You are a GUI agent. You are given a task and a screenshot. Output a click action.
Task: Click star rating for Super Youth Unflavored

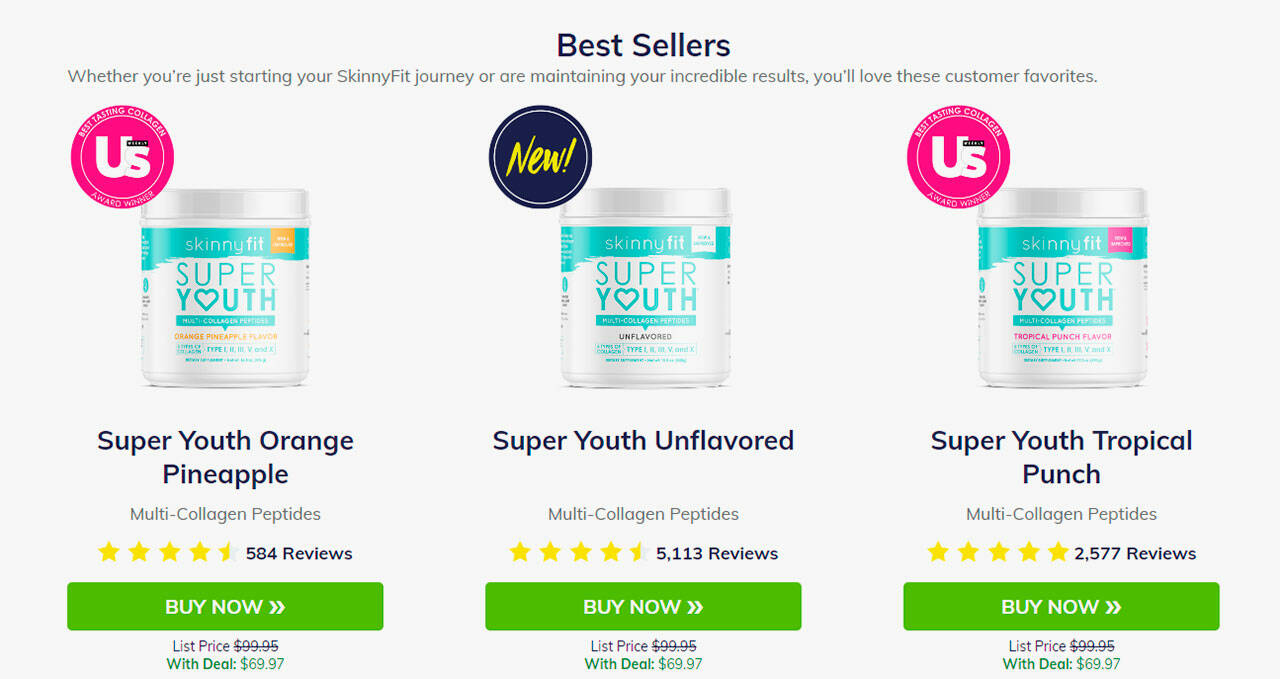(x=577, y=552)
